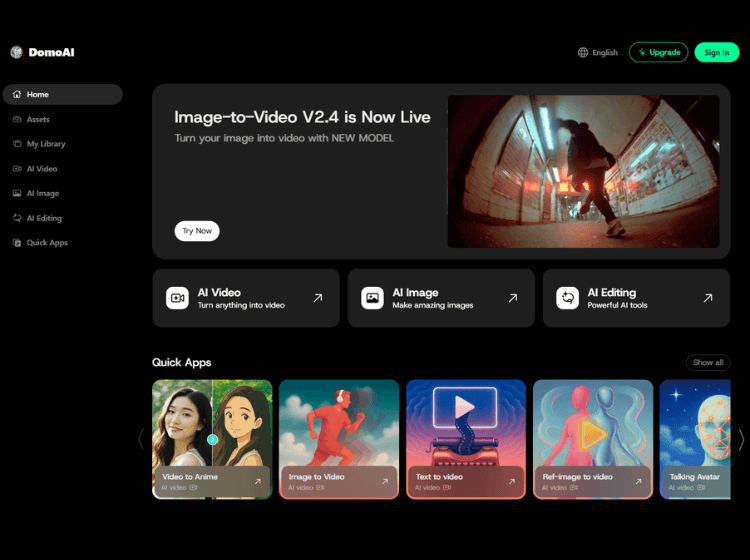Viewport: 750px width, 560px height.
Task: Click the arrow on AI Video card
Action: coord(318,298)
